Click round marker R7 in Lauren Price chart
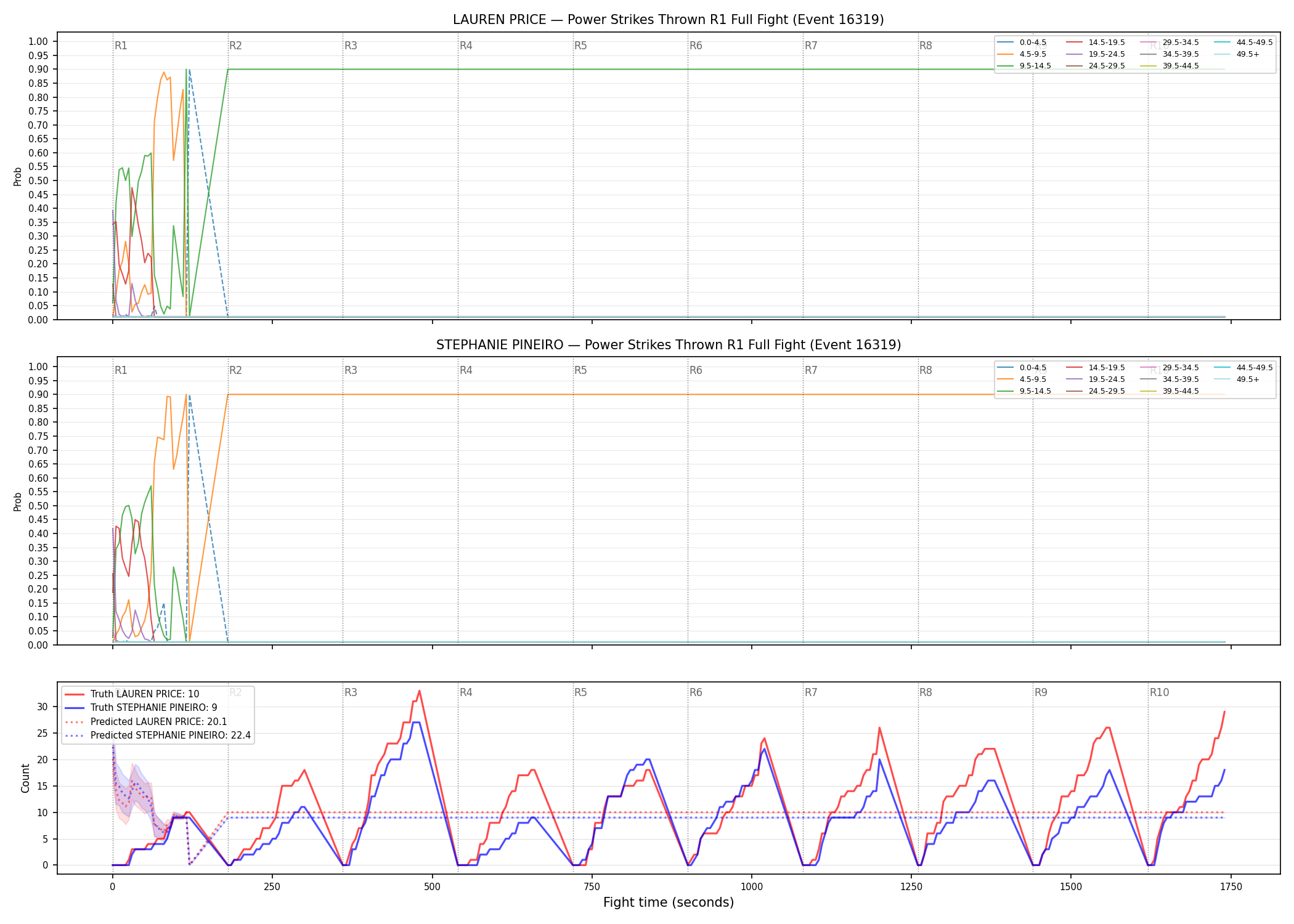The image size is (1294, 924). pyautogui.click(x=811, y=46)
